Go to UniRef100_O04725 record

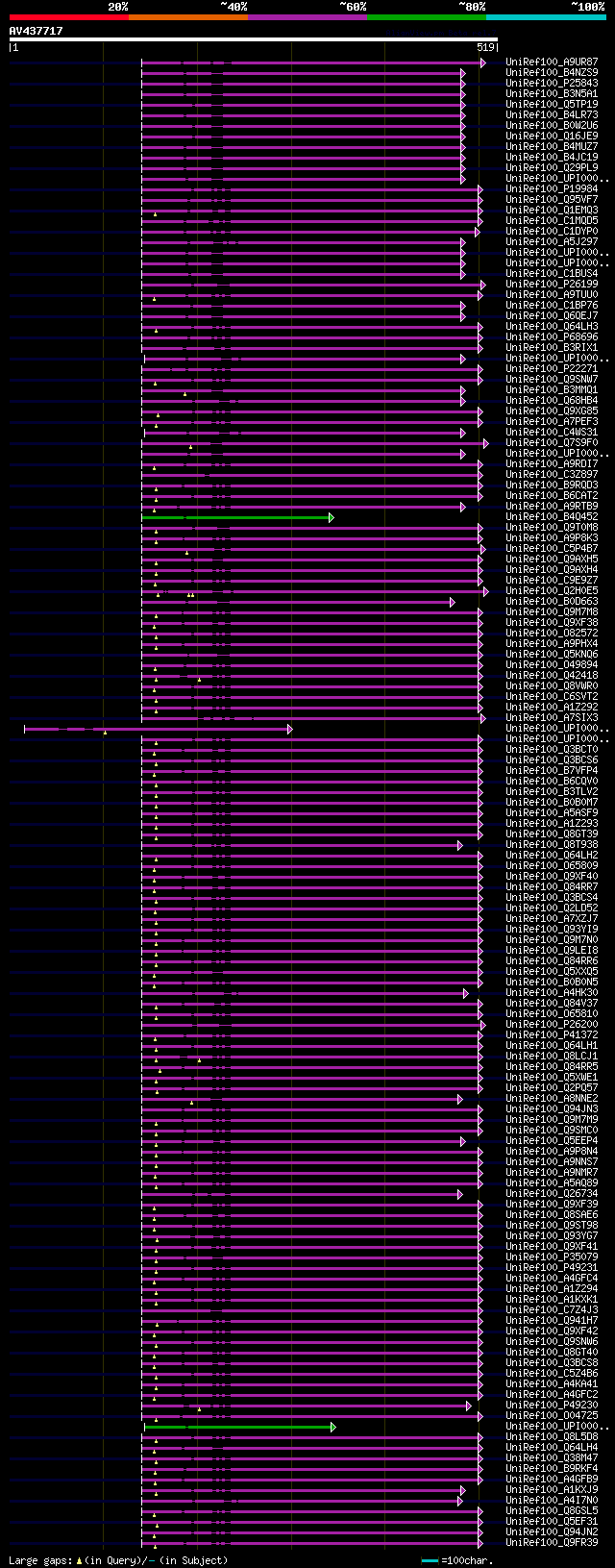click(552, 1416)
